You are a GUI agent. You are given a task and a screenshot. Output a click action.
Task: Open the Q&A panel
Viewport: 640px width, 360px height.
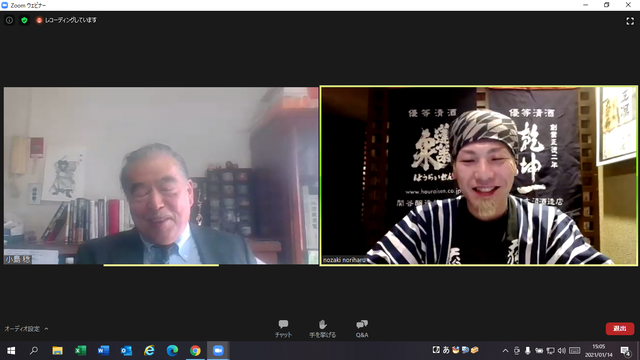pos(362,329)
